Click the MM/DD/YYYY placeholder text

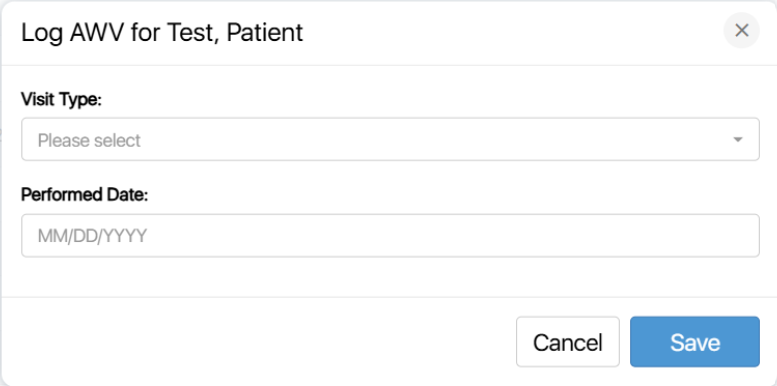click(92, 236)
